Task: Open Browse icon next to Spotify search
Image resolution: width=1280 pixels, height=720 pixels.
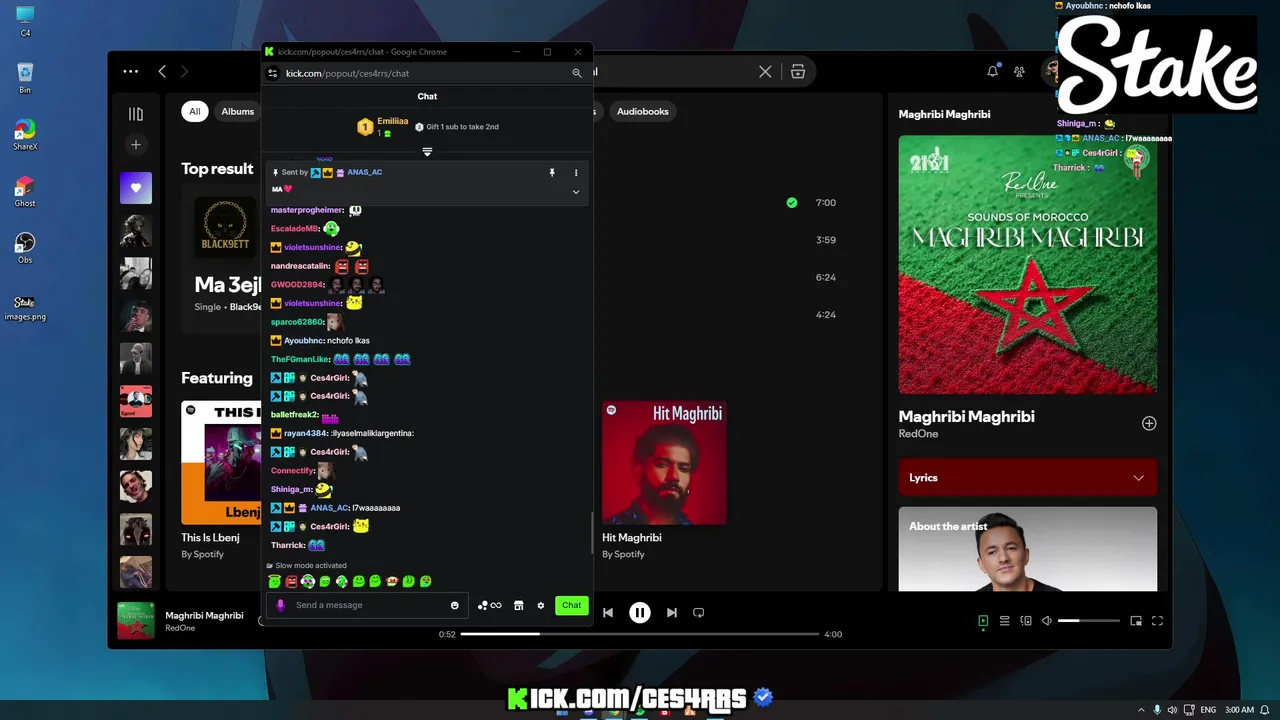Action: coord(798,72)
